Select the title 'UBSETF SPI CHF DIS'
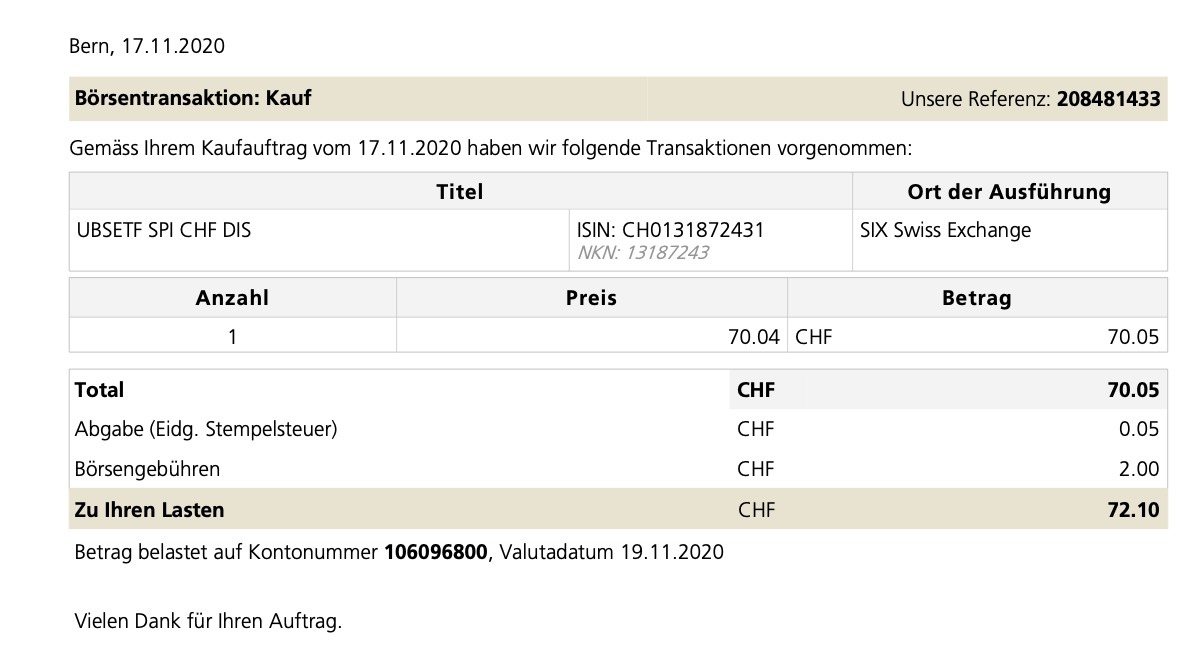The height and width of the screenshot is (653, 1196). pos(164,230)
